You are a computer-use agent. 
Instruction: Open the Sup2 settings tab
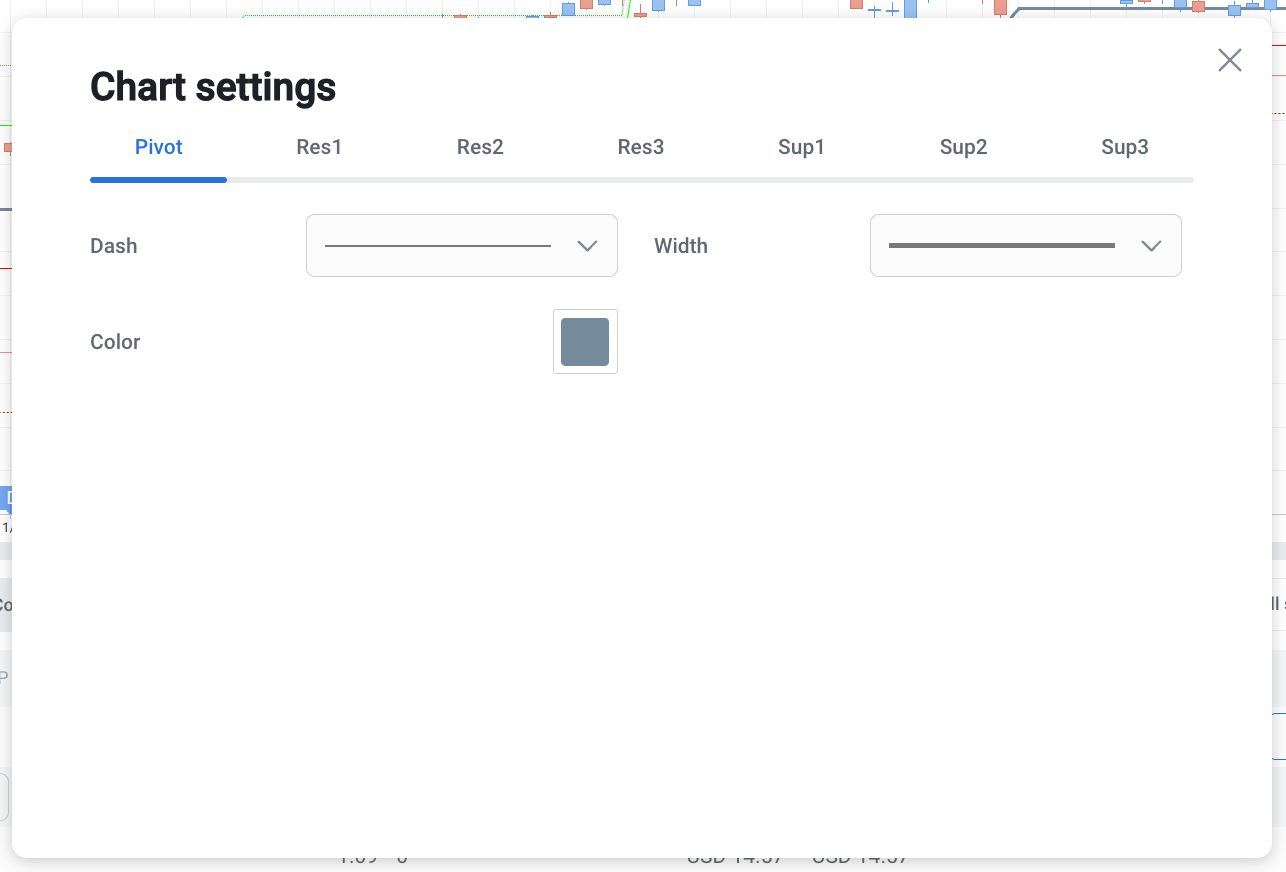click(x=963, y=147)
